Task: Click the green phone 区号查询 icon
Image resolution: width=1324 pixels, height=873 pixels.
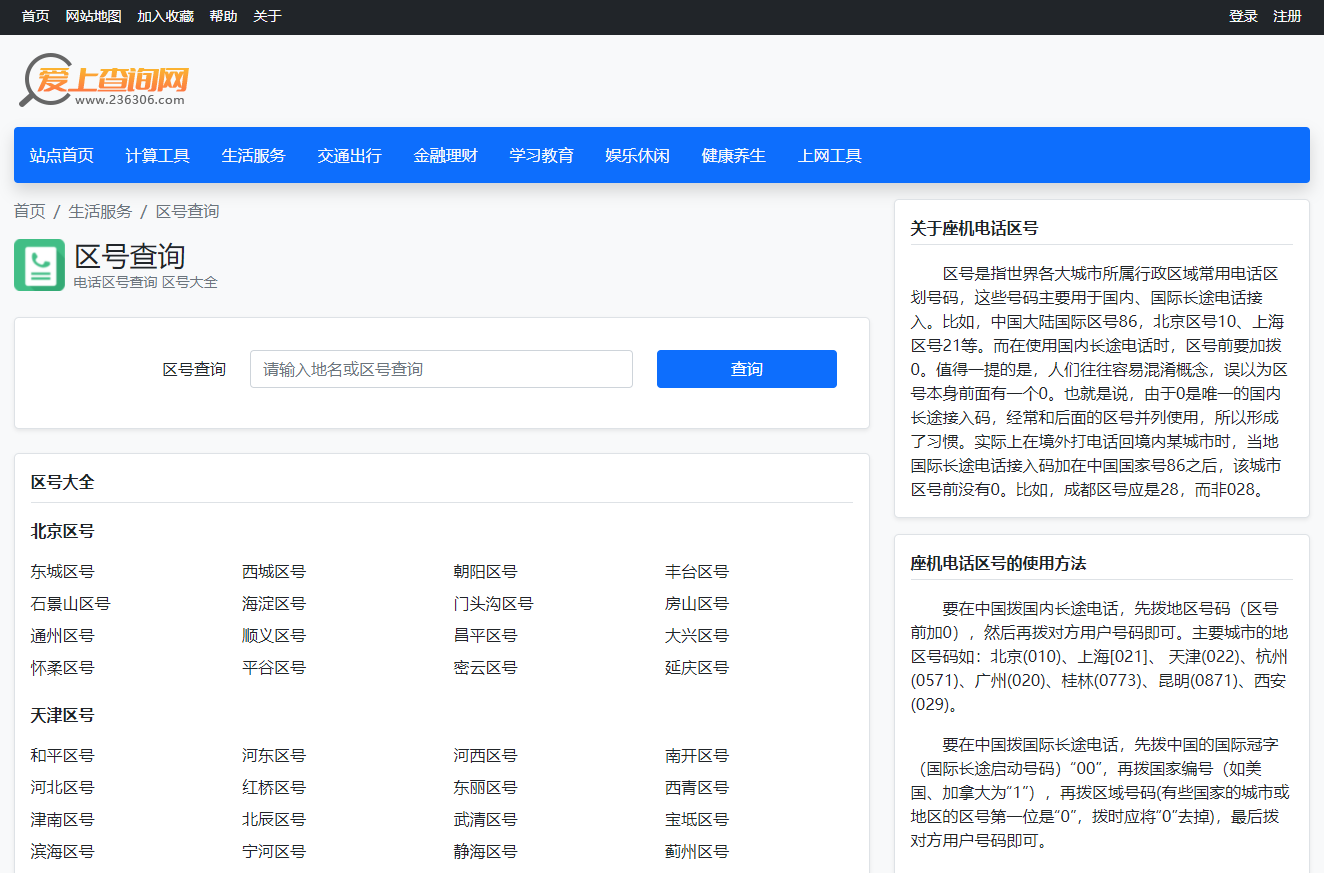Action: tap(39, 265)
